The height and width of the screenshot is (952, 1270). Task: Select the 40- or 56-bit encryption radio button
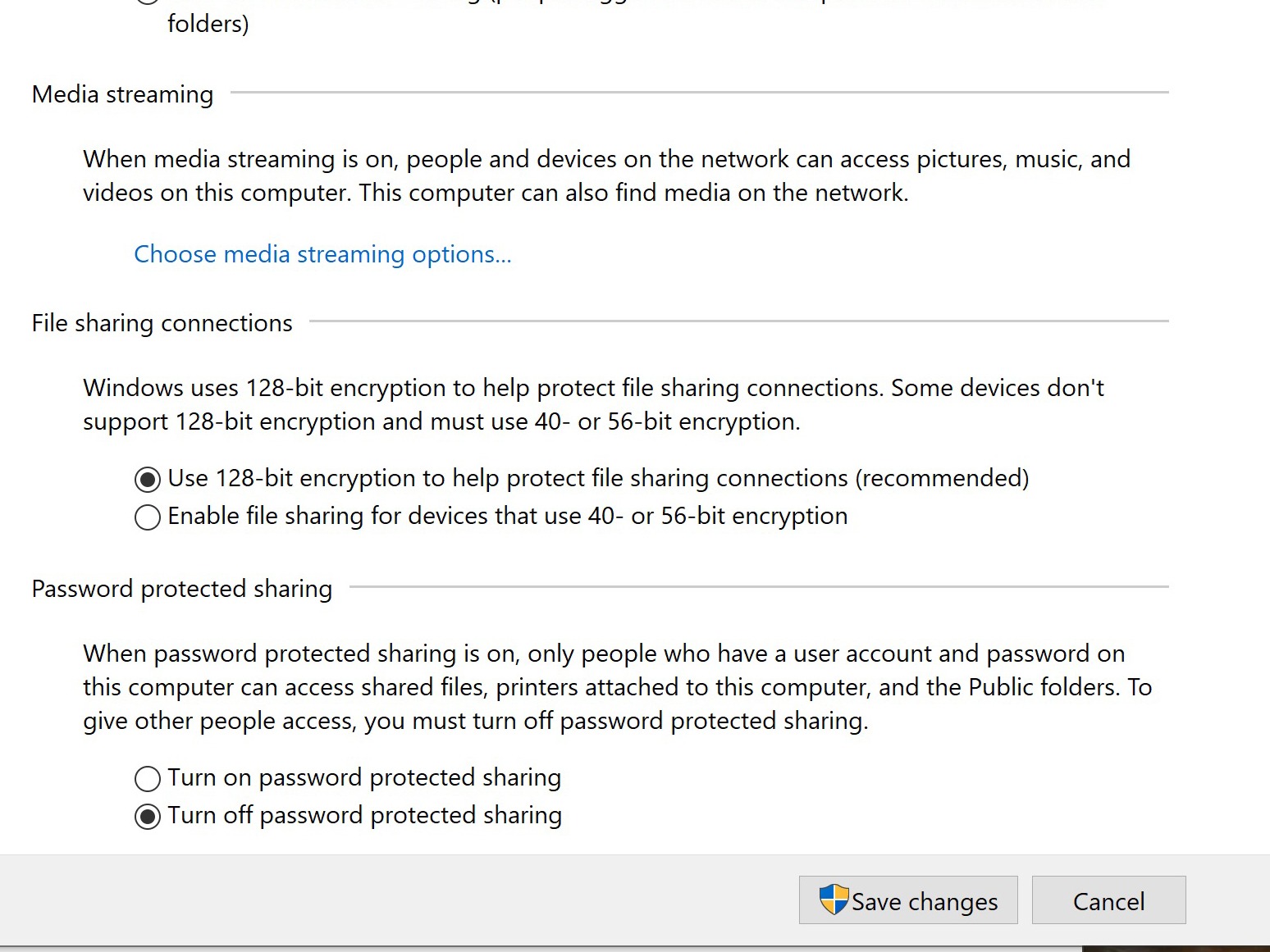tap(148, 517)
